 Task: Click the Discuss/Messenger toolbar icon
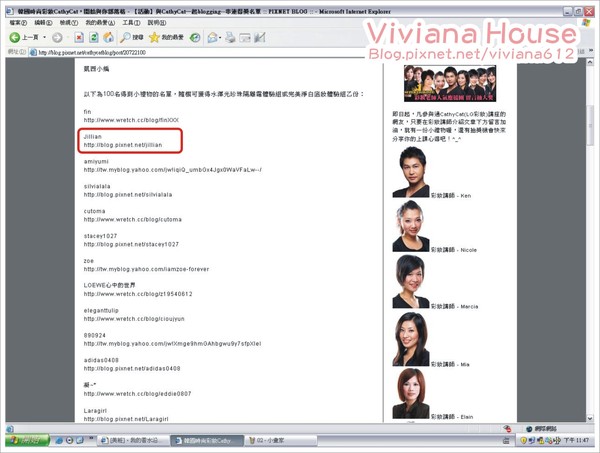(x=259, y=37)
